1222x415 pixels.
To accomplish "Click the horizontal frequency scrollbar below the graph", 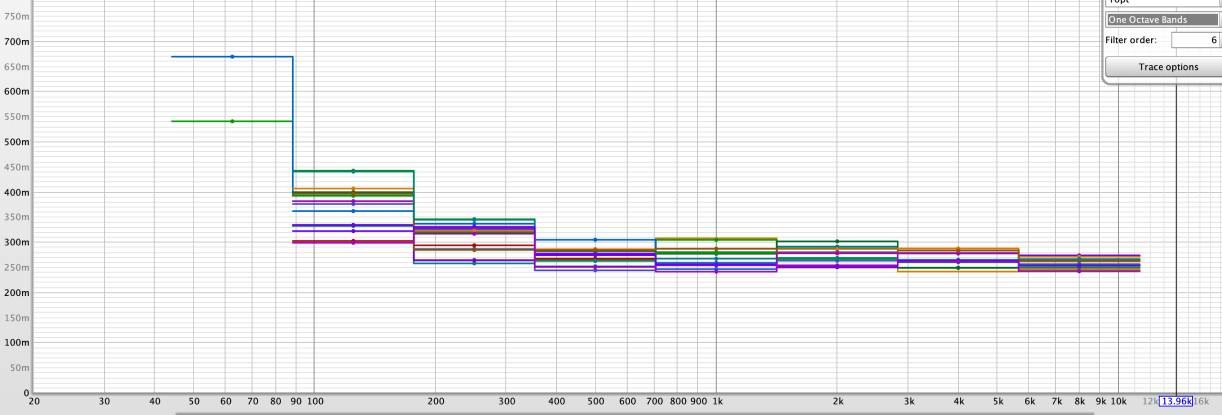I will coord(636,412).
